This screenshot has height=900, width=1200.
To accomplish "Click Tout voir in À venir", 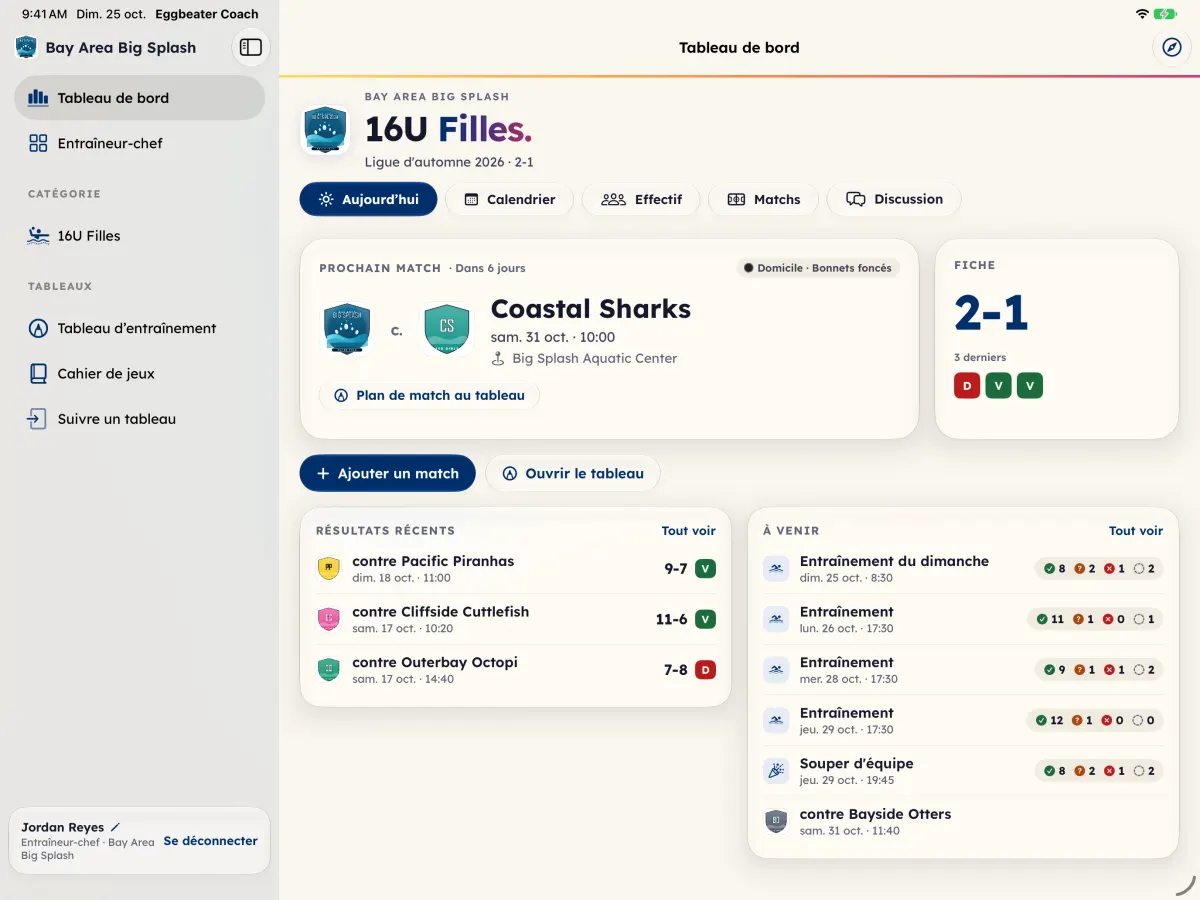I will pos(1136,531).
